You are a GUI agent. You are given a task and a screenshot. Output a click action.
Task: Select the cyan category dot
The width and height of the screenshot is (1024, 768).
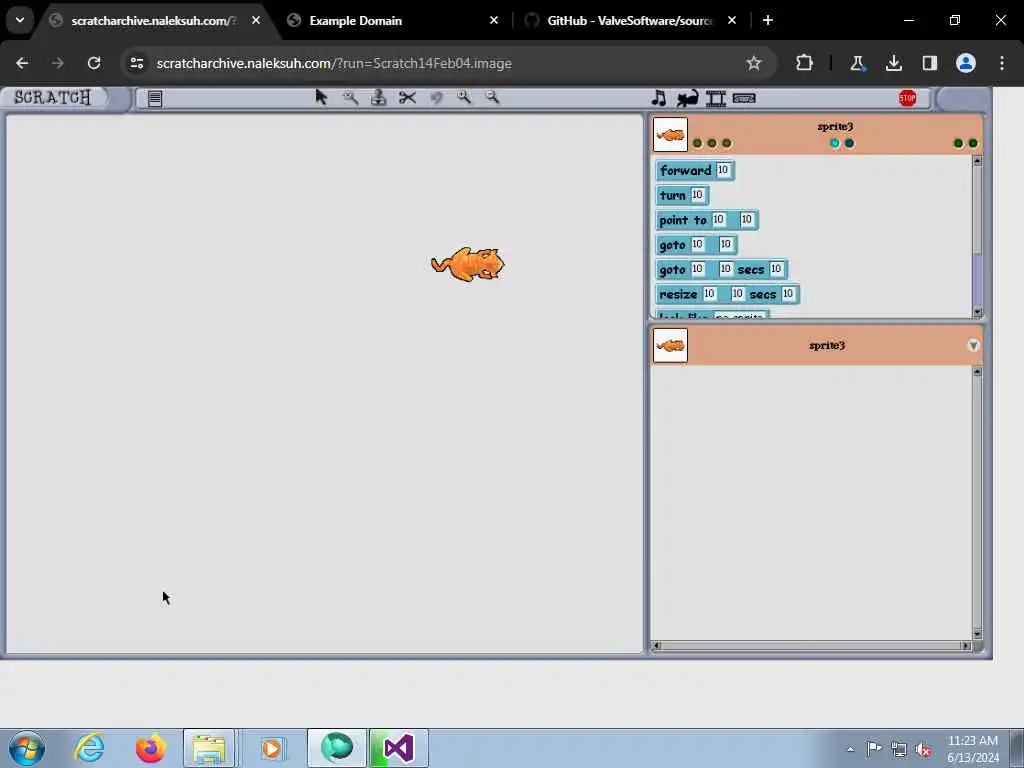click(835, 143)
